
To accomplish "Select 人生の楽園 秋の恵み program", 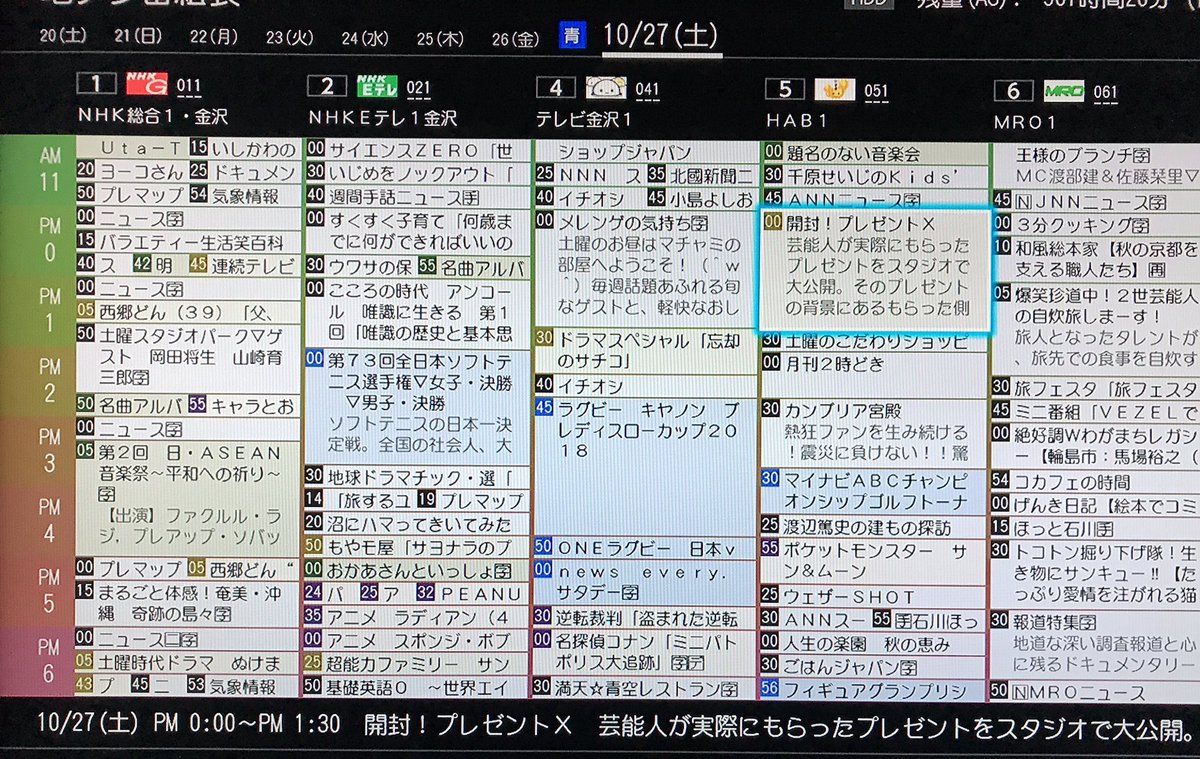I will [874, 643].
